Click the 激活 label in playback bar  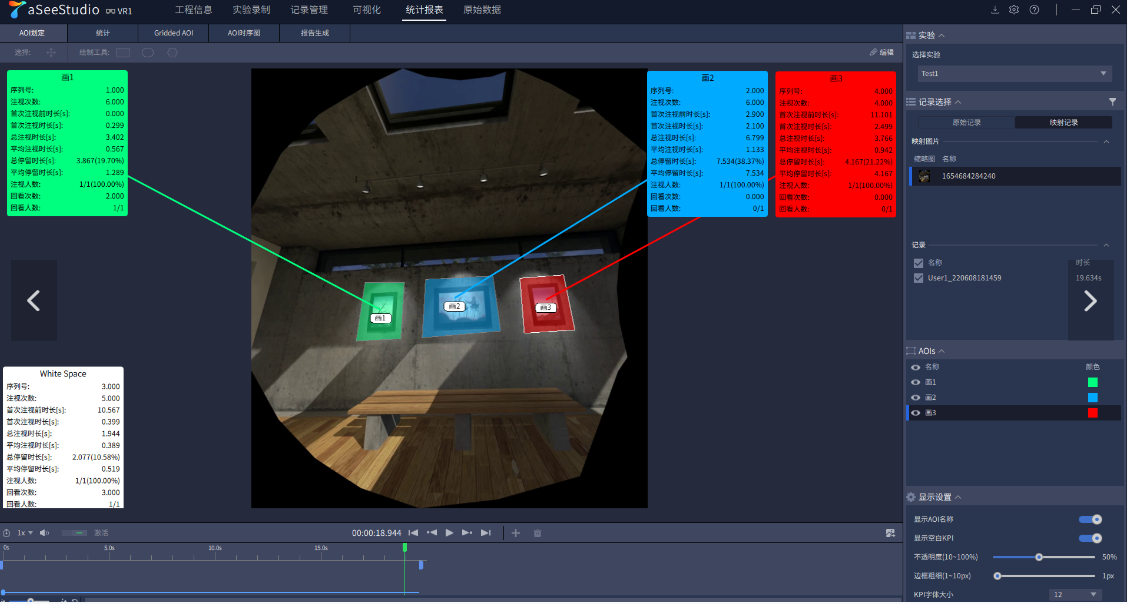pyautogui.click(x=101, y=533)
